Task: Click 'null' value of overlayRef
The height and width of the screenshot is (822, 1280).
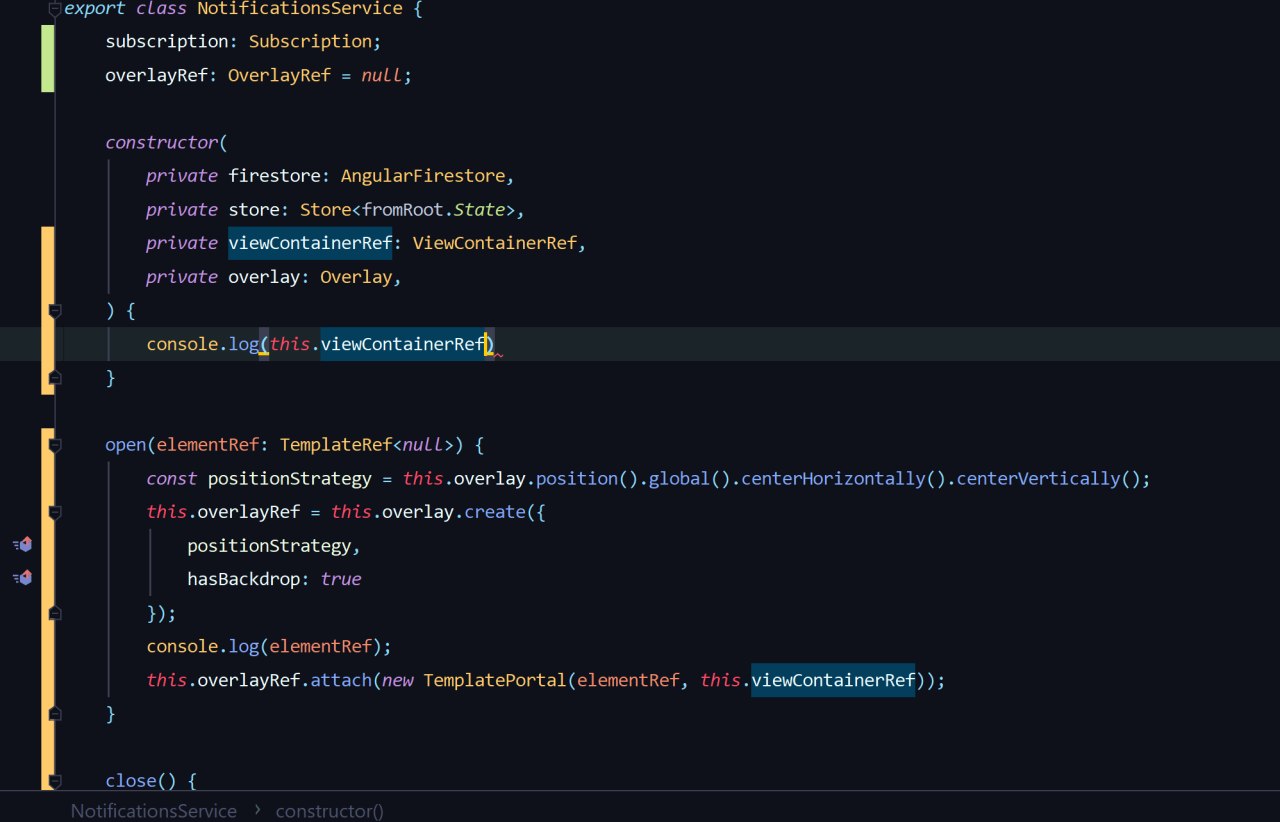Action: click(x=382, y=75)
